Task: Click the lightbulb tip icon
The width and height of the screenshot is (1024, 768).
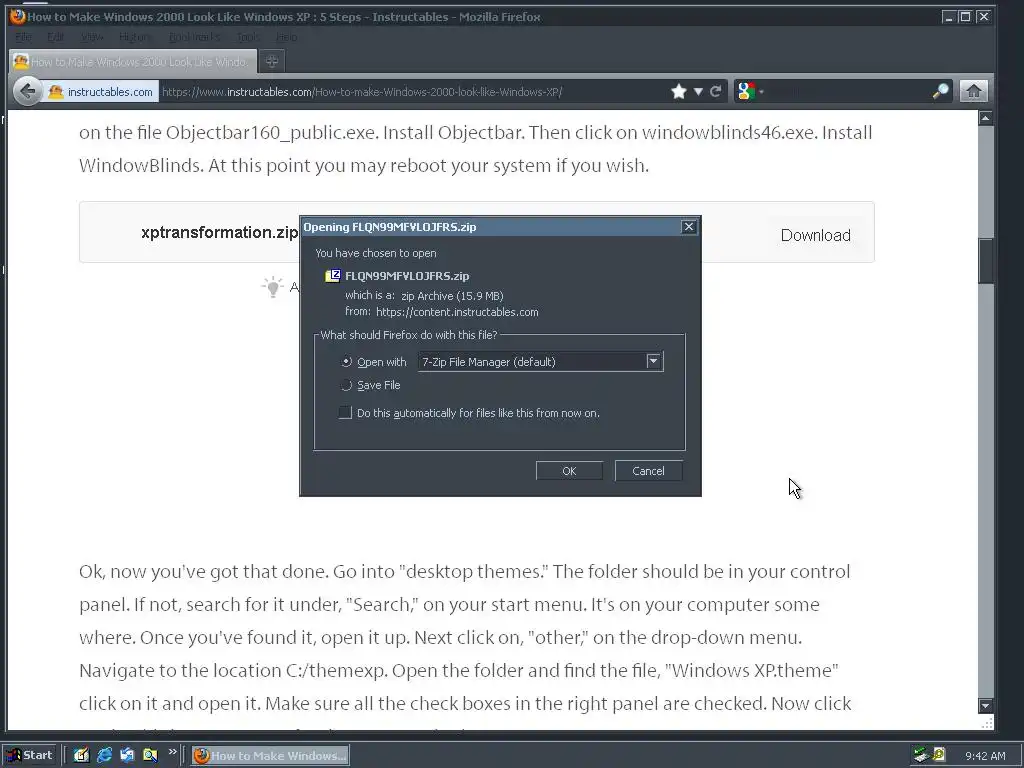Action: click(x=272, y=286)
